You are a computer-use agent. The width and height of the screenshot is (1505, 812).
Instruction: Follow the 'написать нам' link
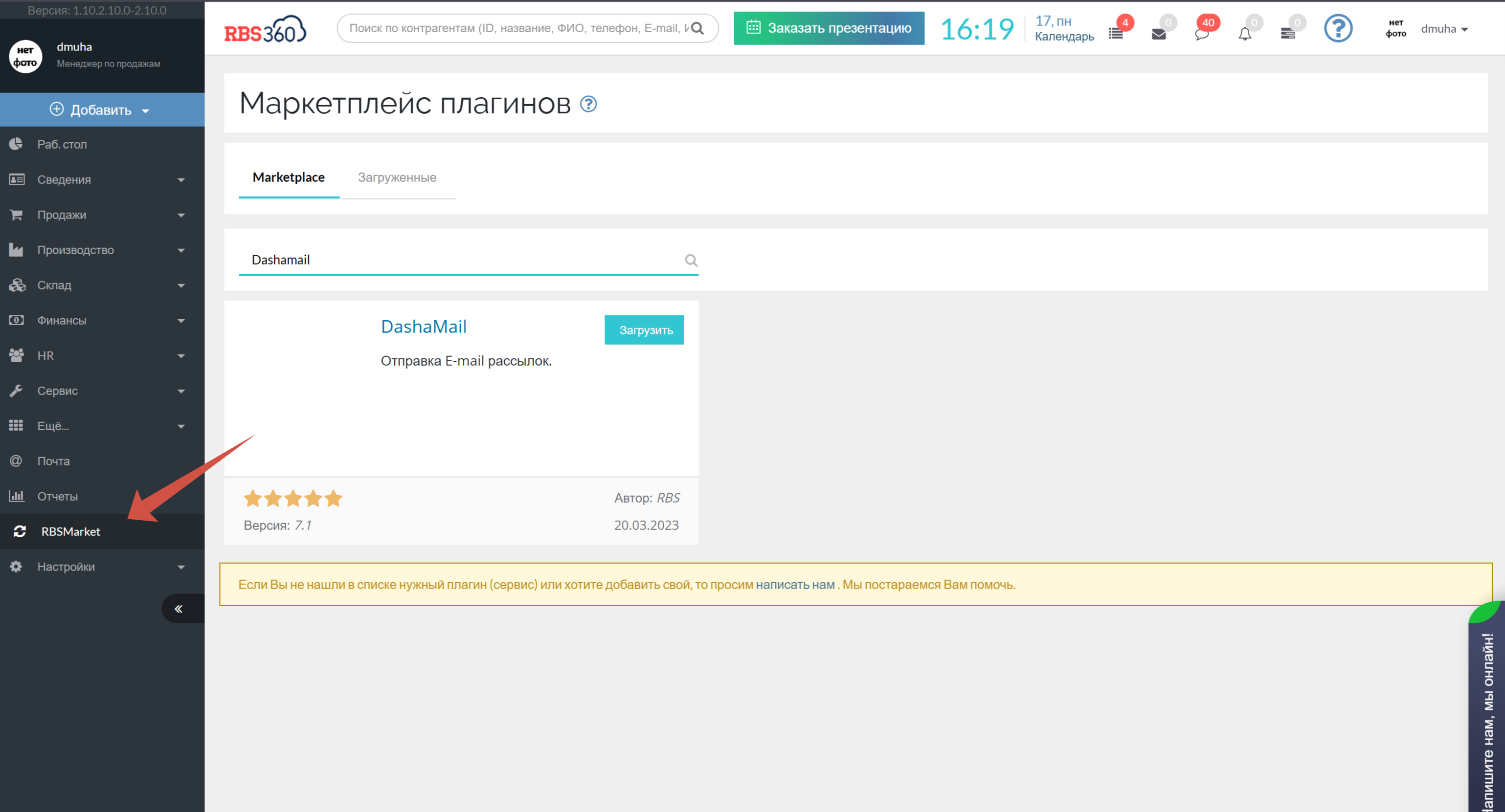(x=795, y=584)
